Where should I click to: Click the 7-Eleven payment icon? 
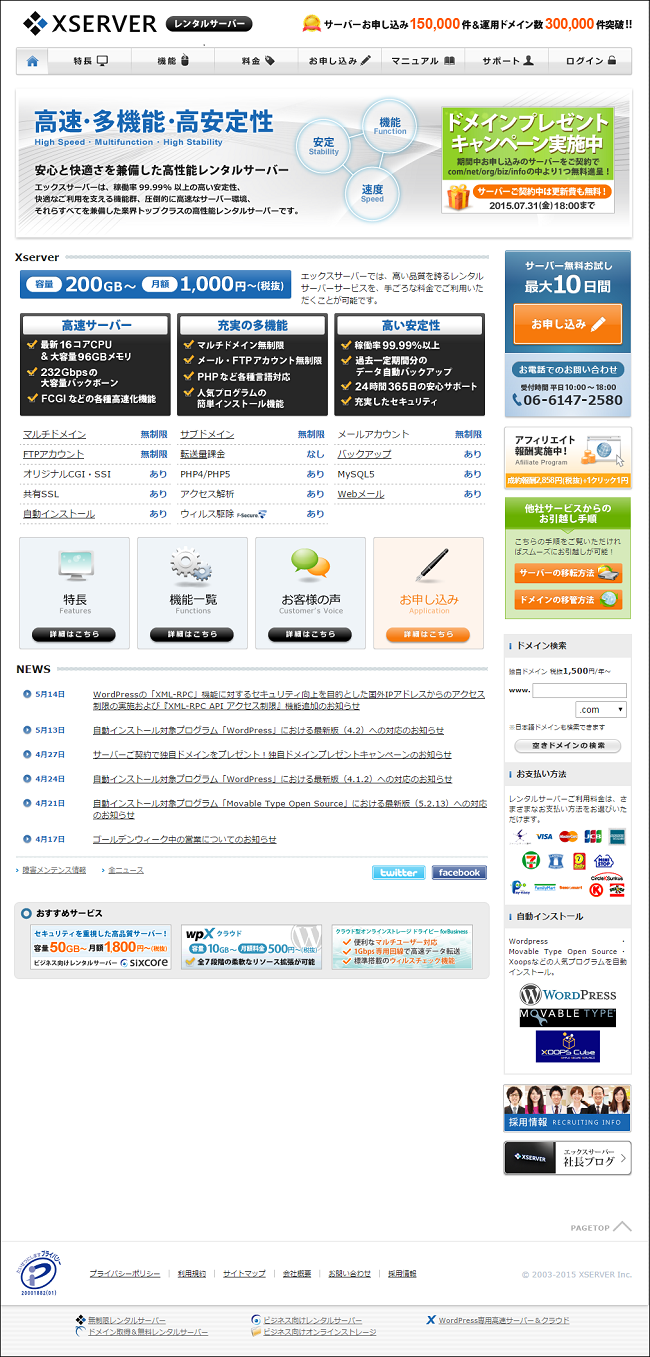(x=530, y=860)
